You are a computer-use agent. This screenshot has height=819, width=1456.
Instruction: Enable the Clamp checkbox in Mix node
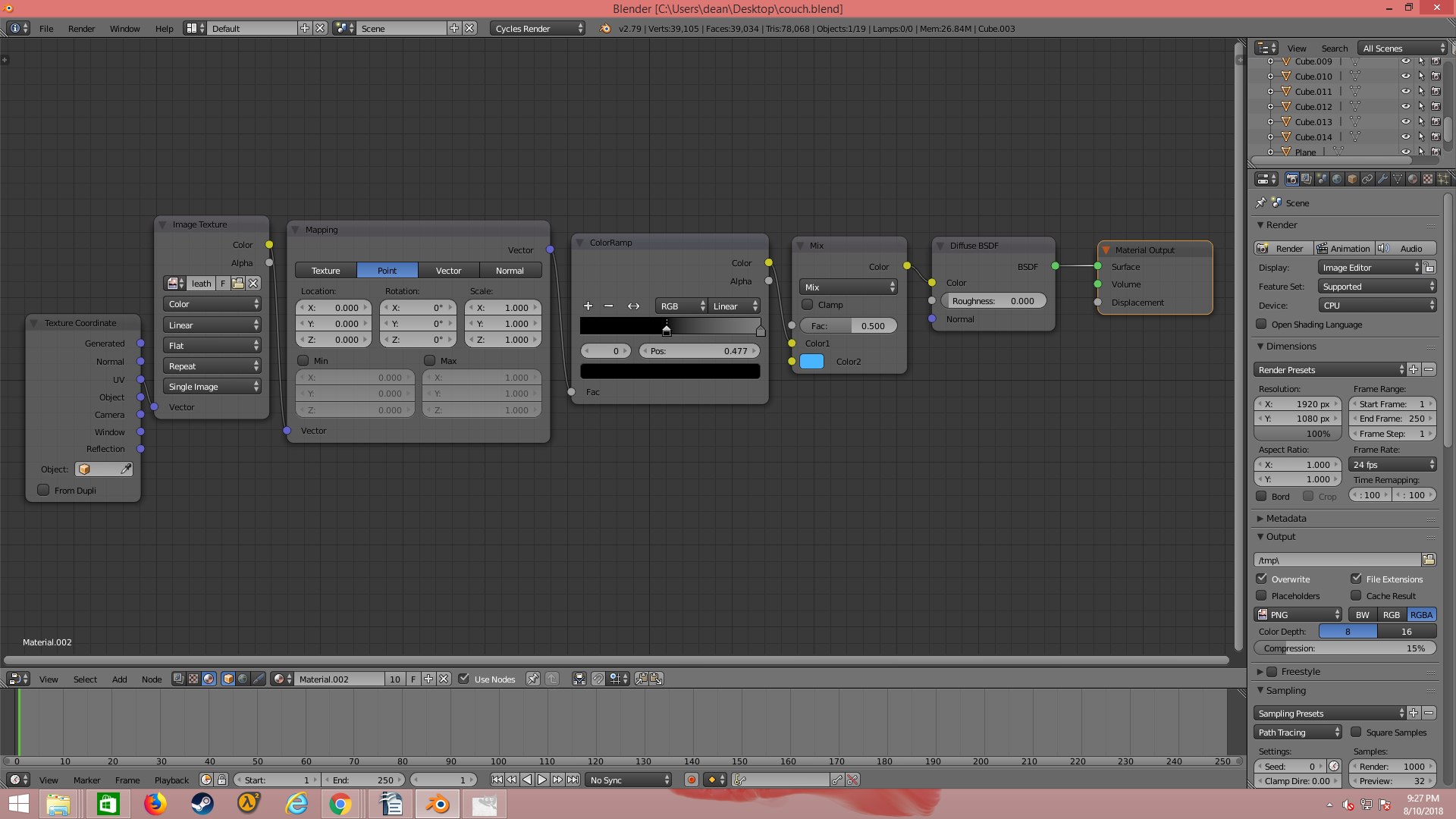click(808, 305)
